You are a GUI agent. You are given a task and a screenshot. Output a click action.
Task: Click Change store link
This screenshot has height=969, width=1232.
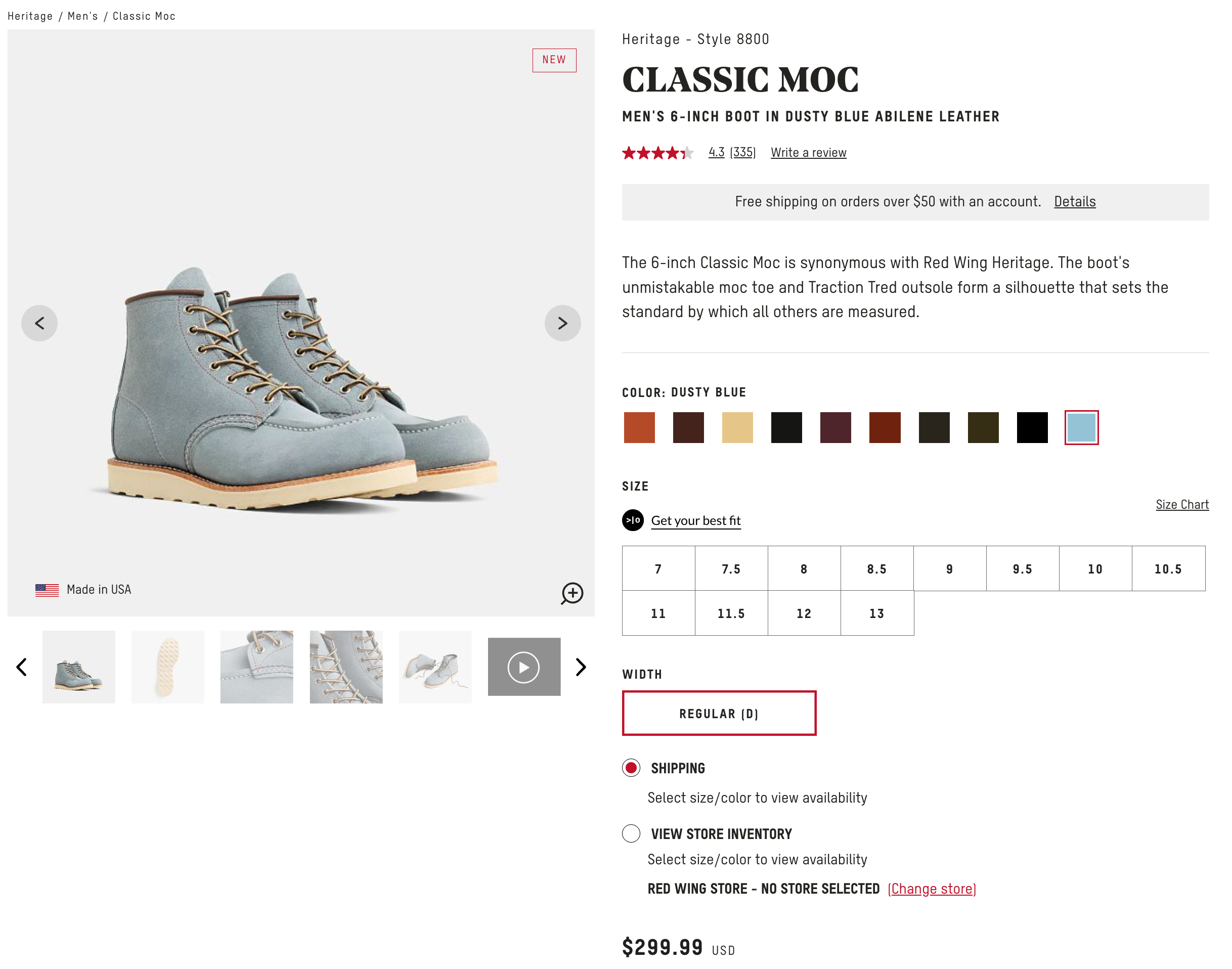932,889
